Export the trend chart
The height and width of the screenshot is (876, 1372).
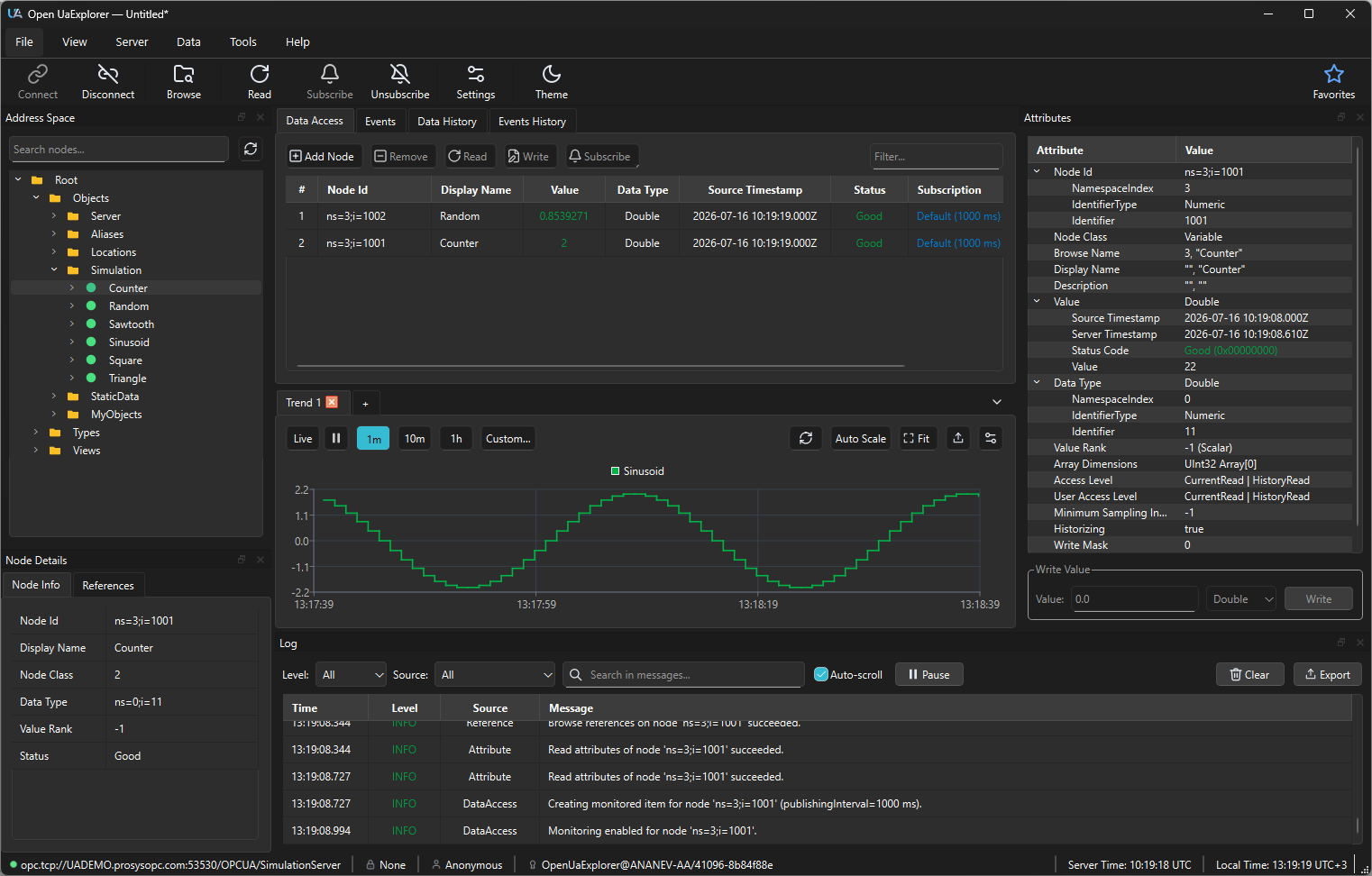(958, 438)
